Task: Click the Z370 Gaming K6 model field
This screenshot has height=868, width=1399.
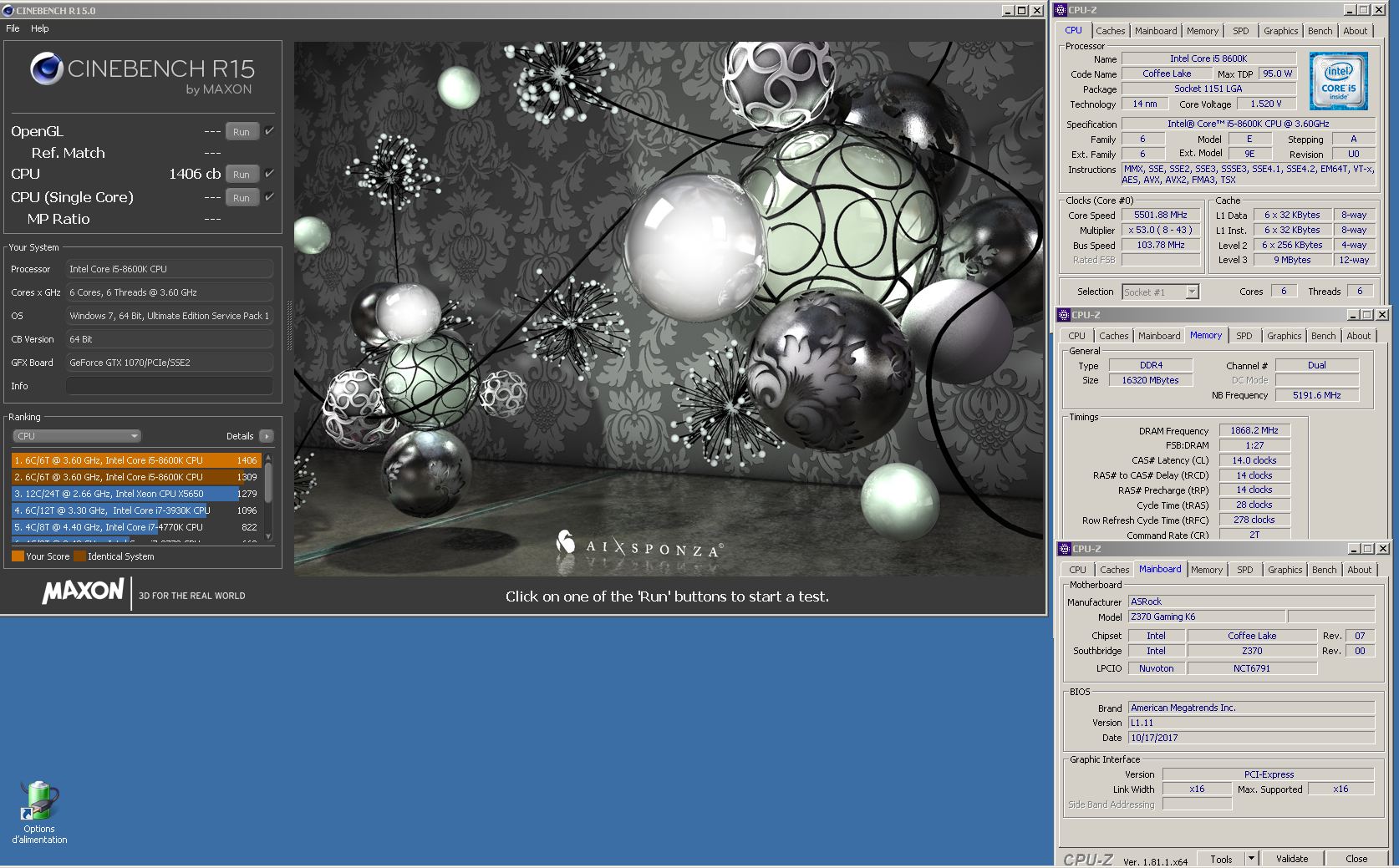Action: pyautogui.click(x=1206, y=617)
